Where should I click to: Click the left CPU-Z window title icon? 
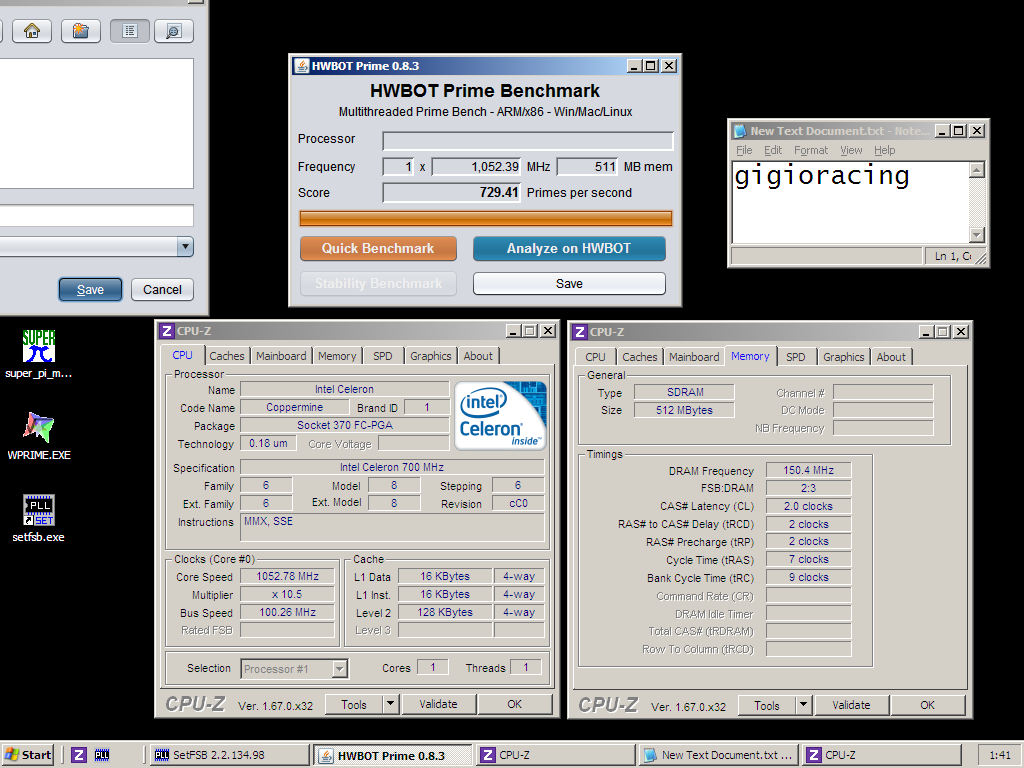[x=167, y=331]
